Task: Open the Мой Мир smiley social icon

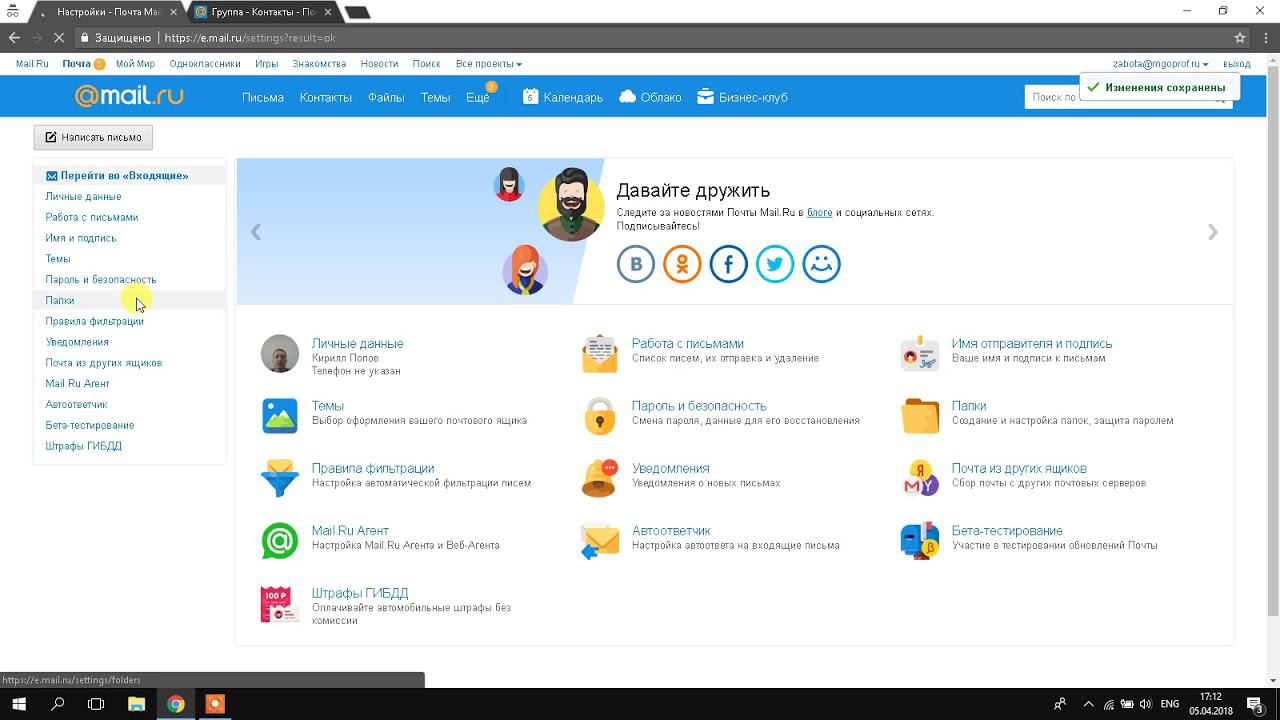Action: [x=822, y=264]
